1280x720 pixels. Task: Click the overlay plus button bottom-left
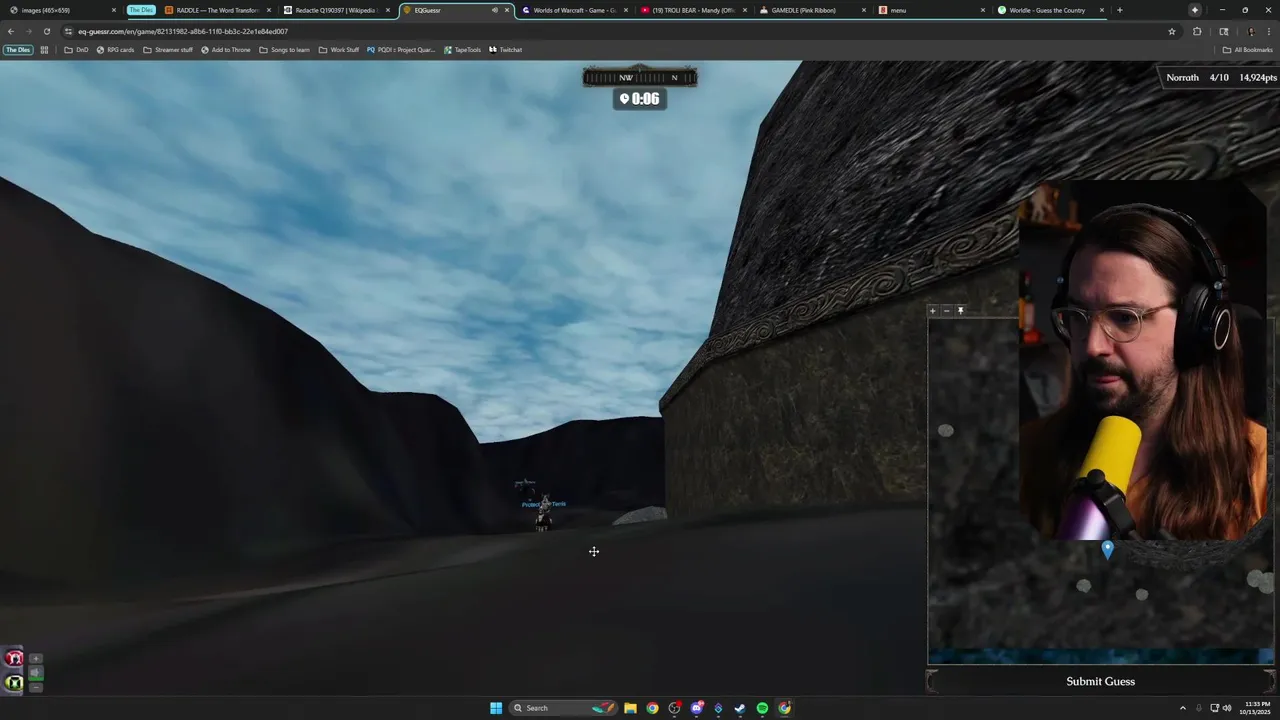[36, 659]
